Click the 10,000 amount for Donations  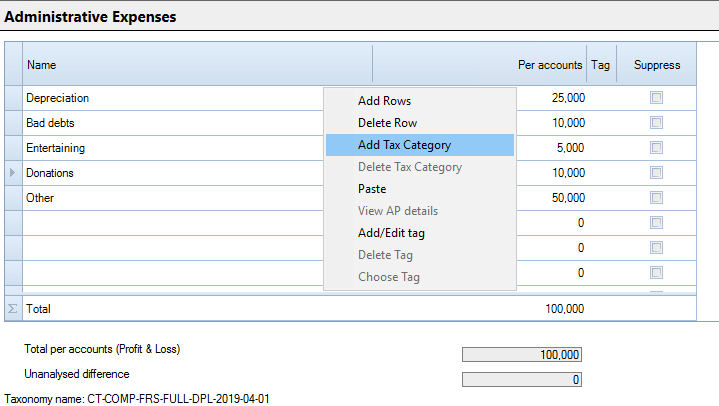point(568,173)
